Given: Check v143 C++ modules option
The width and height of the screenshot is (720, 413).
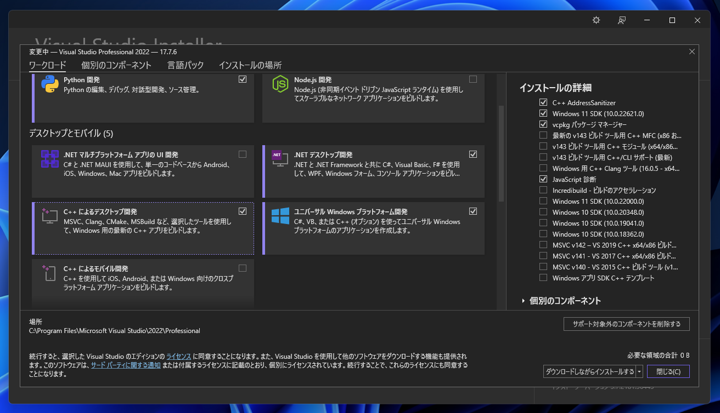Looking at the screenshot, I should [x=543, y=146].
